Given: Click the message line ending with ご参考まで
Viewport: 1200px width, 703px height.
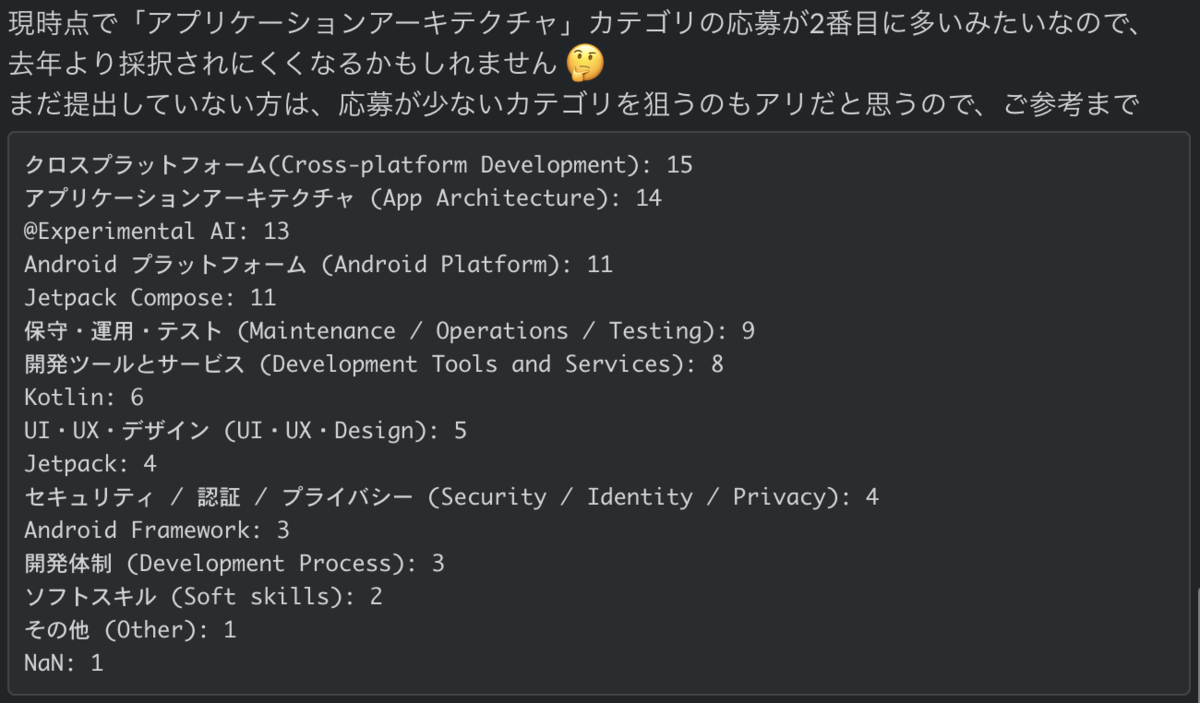Looking at the screenshot, I should click(574, 103).
